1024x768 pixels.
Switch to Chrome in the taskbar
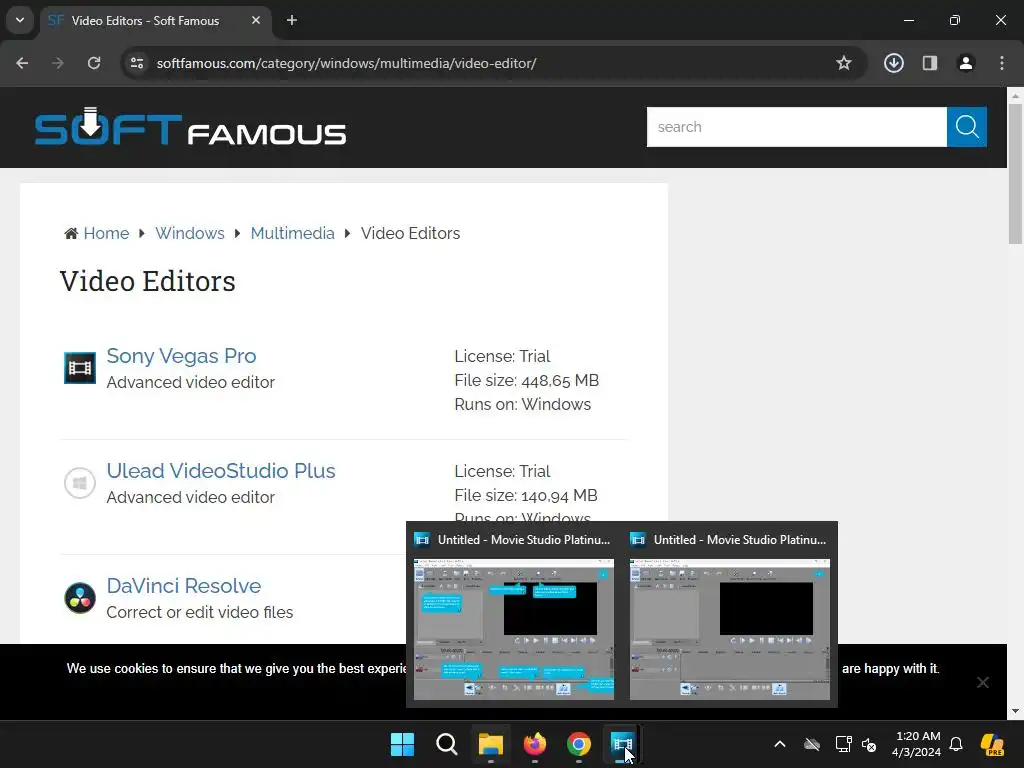click(x=579, y=744)
